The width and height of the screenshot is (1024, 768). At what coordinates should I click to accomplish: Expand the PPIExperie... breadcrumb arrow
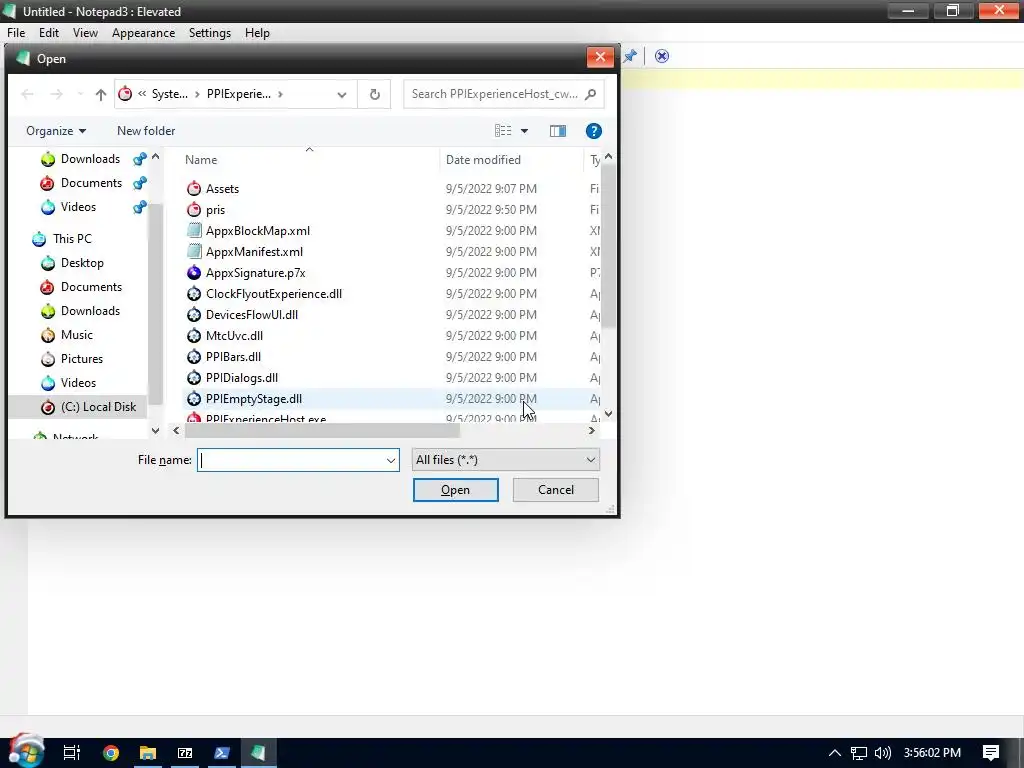280,94
